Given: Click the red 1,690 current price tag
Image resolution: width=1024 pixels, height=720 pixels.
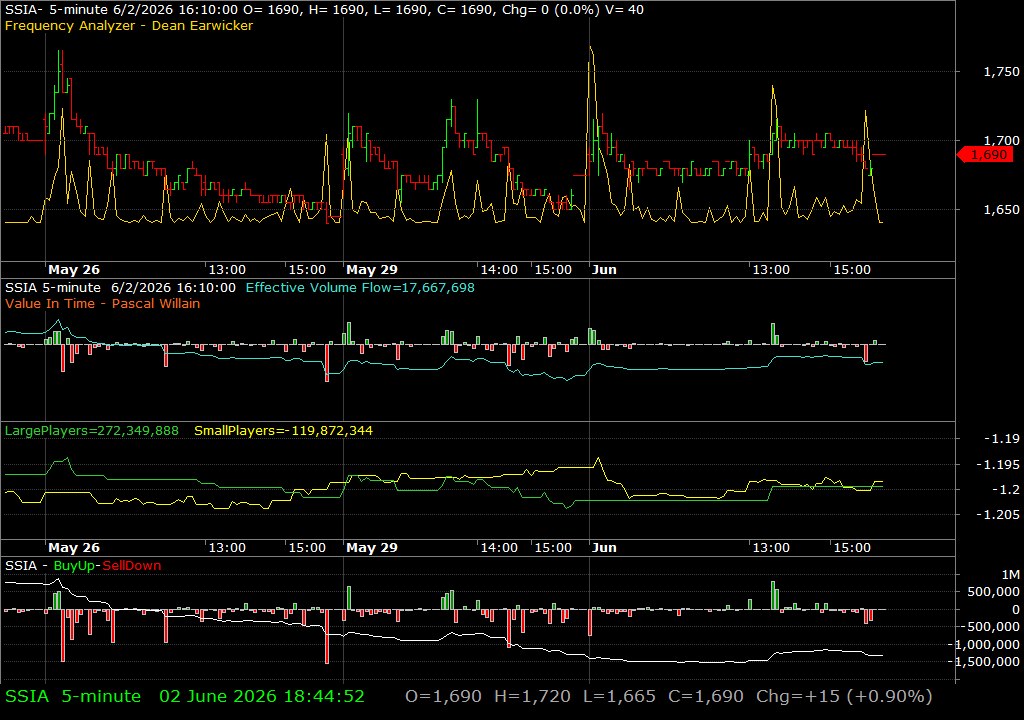Looking at the screenshot, I should (x=985, y=155).
